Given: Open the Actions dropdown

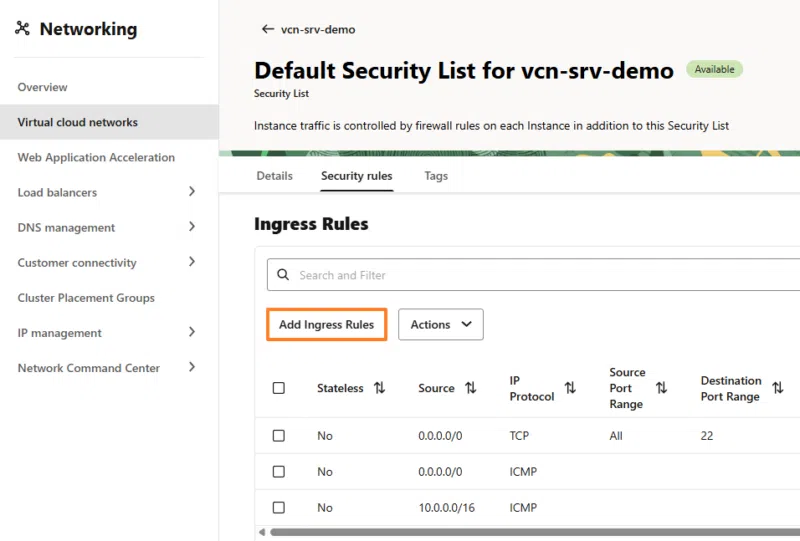Looking at the screenshot, I should [x=441, y=325].
